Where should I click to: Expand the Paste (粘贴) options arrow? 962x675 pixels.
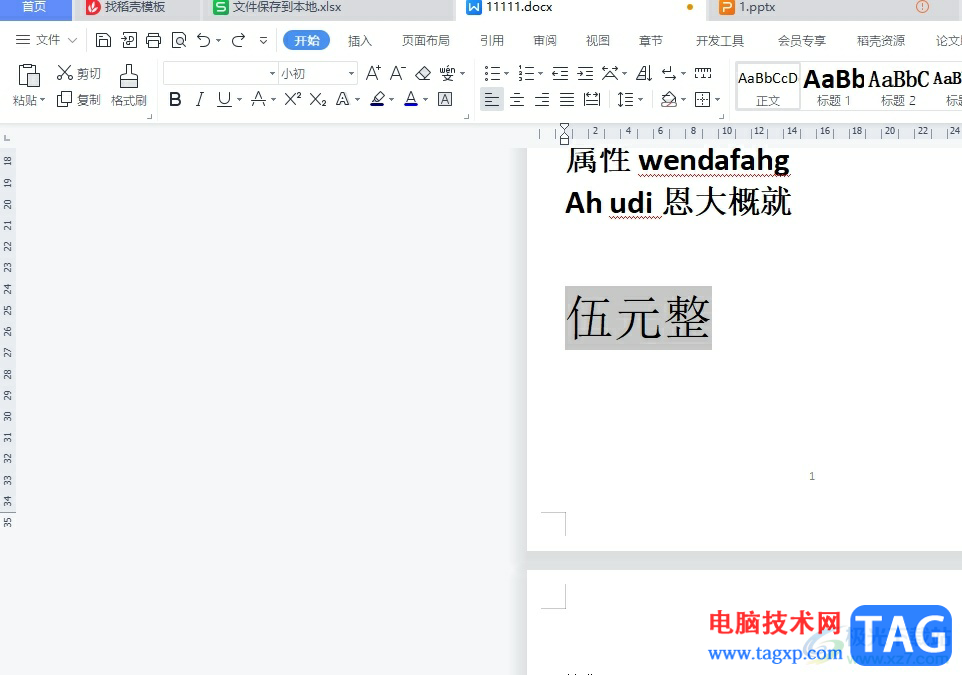click(42, 100)
